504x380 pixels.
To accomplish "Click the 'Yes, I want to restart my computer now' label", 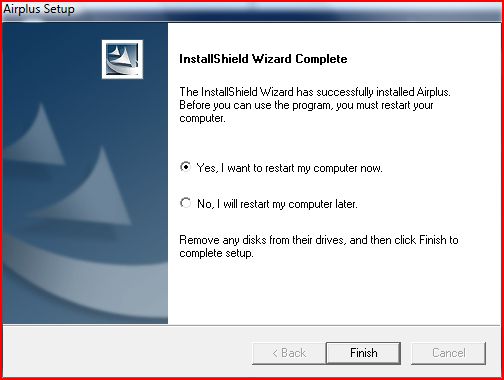I will click(289, 168).
